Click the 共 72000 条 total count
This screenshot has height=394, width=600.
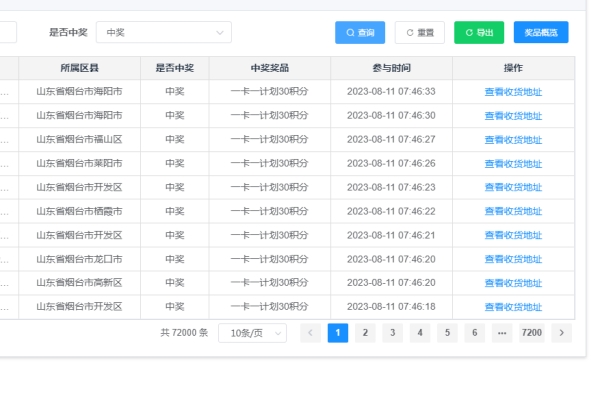point(184,333)
